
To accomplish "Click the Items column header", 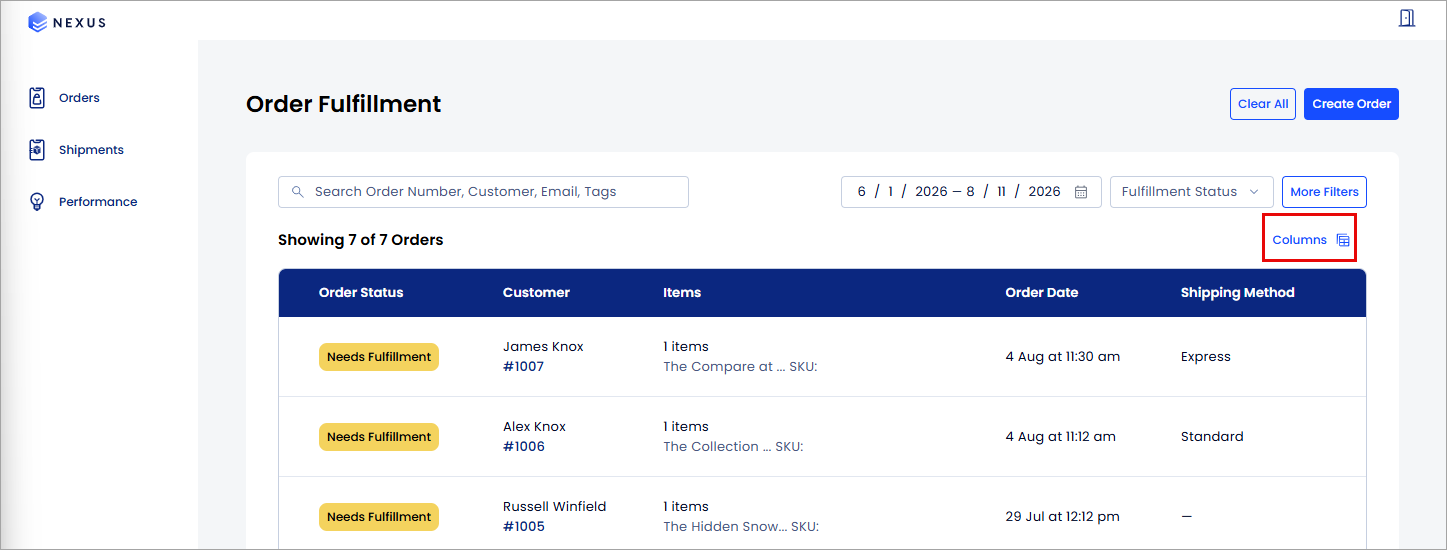I will coord(682,293).
